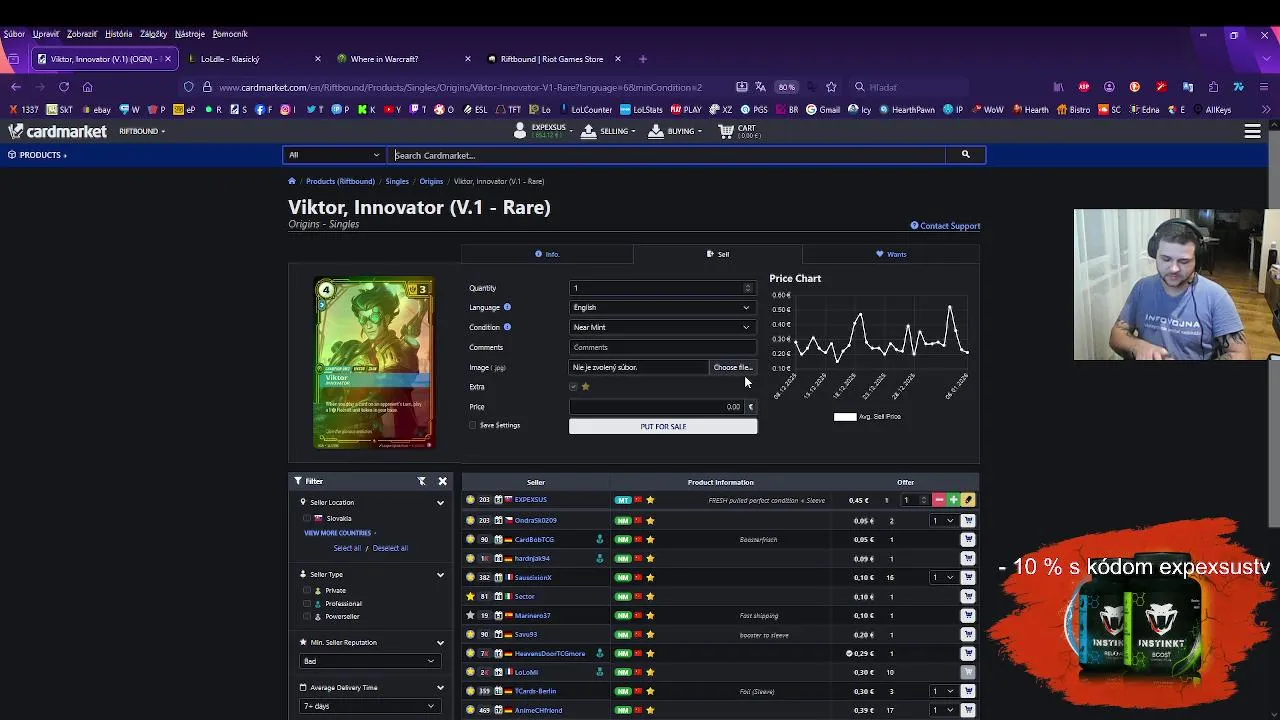Image resolution: width=1280 pixels, height=720 pixels.
Task: Add Sector offer to cart
Action: pos(968,596)
